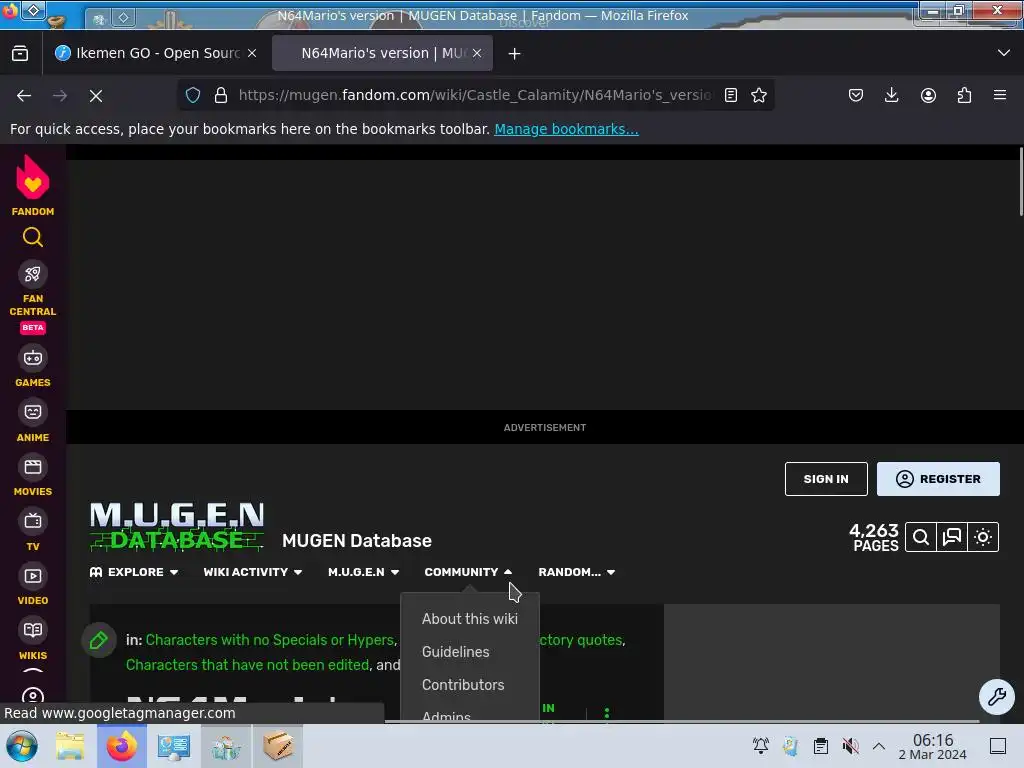Open the wrench tools floating button
Screen dimensions: 1024x768
(x=997, y=697)
